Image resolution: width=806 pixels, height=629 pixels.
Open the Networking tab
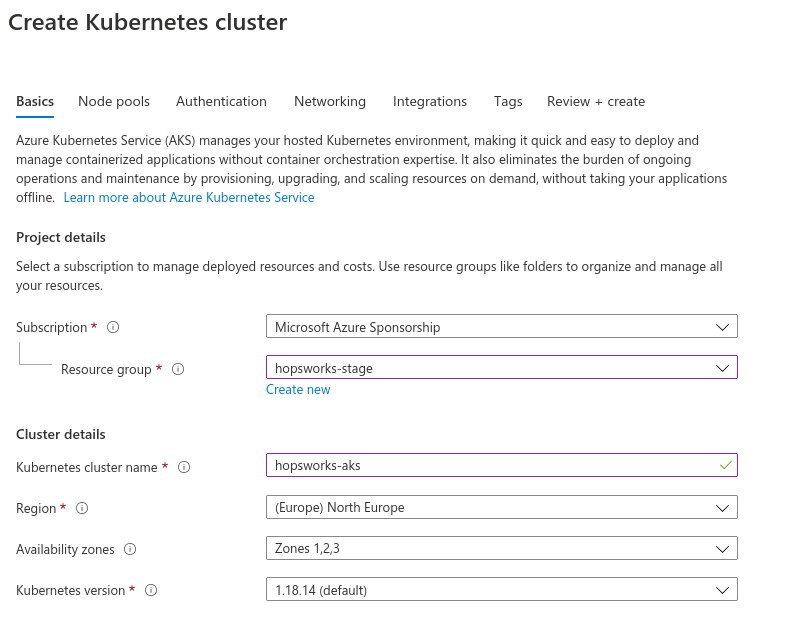click(x=330, y=101)
